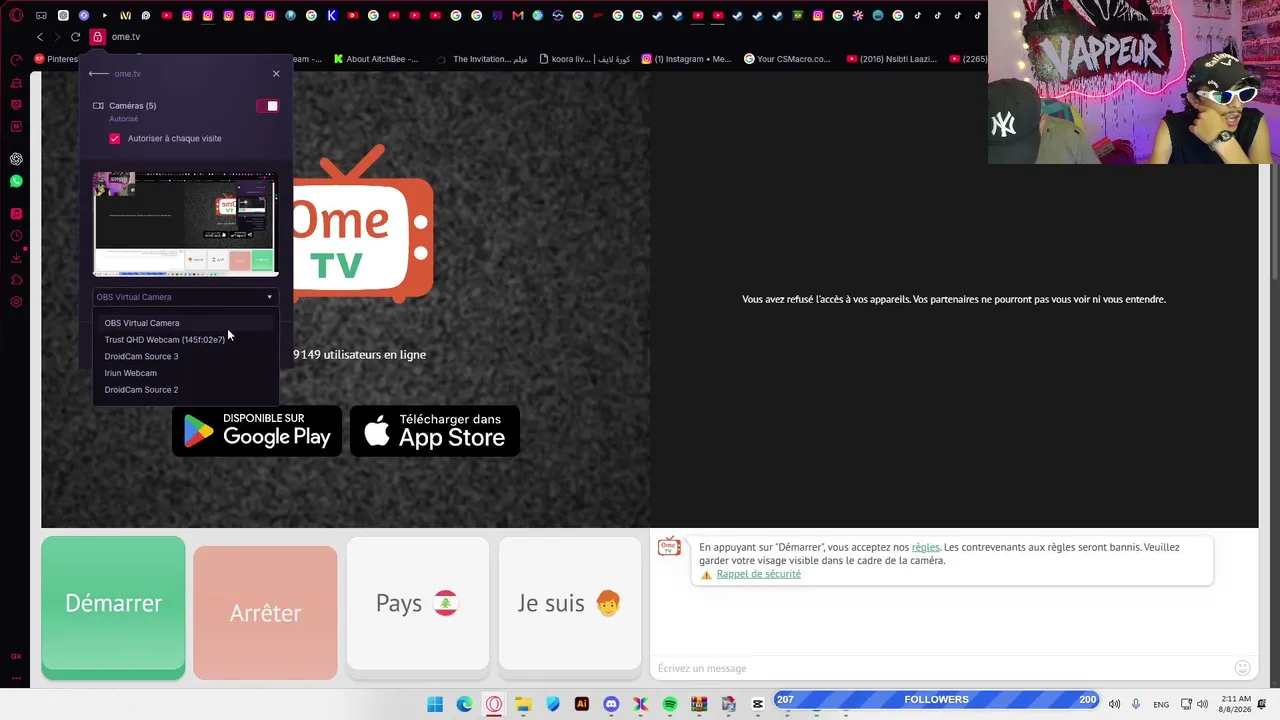The image size is (1280, 720).
Task: Open the Instagram bookmark in the bookmarks bar
Action: click(x=687, y=59)
